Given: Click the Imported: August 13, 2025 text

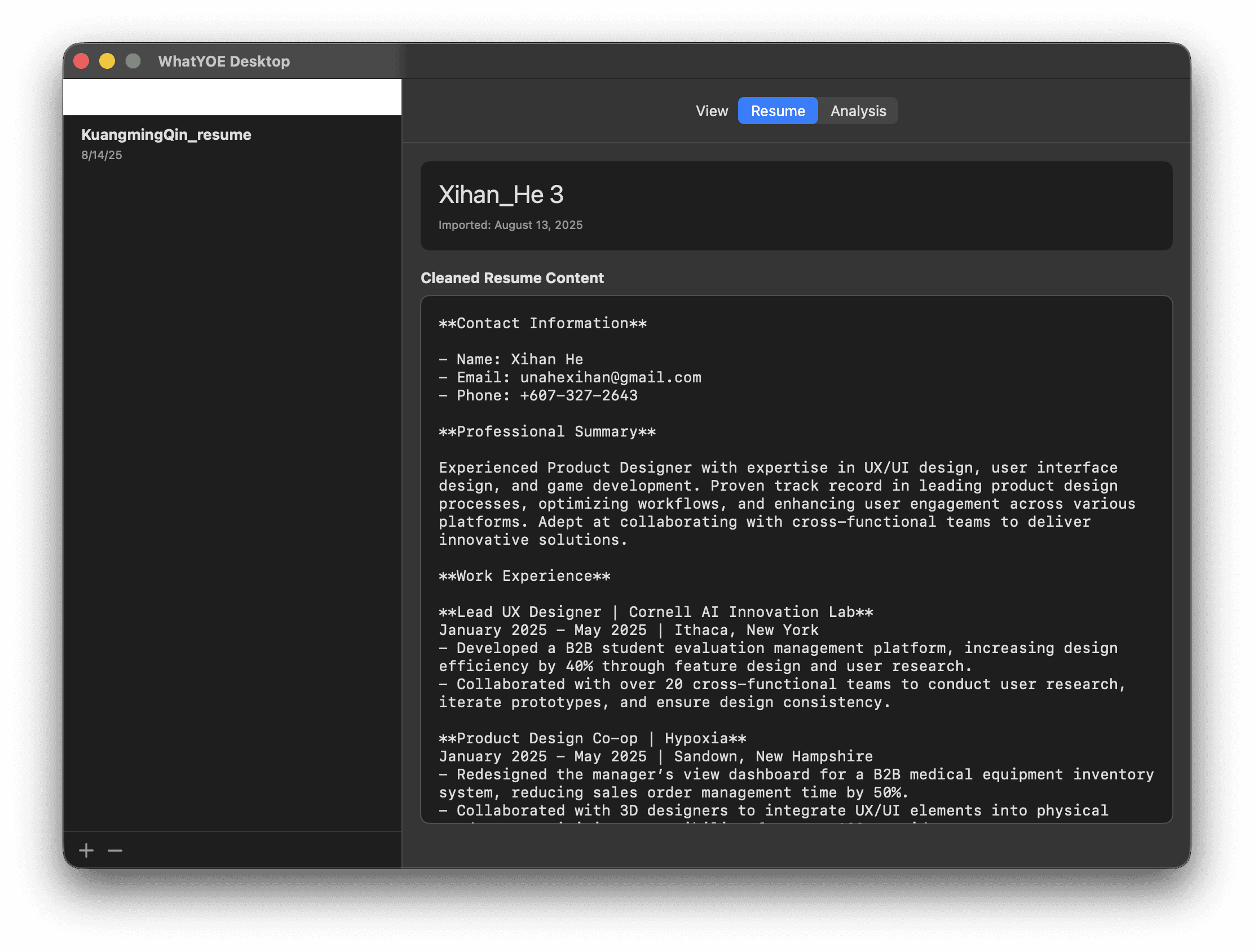Looking at the screenshot, I should pos(510,225).
